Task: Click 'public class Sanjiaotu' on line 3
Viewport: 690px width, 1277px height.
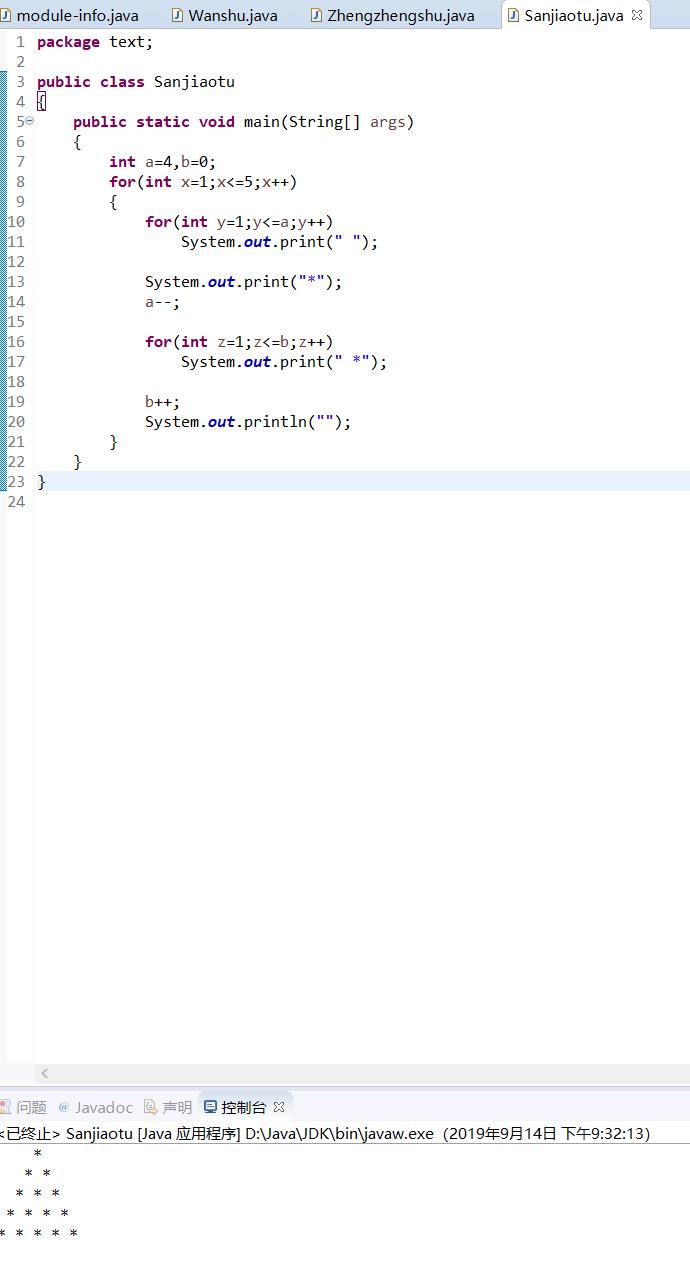Action: pos(136,82)
